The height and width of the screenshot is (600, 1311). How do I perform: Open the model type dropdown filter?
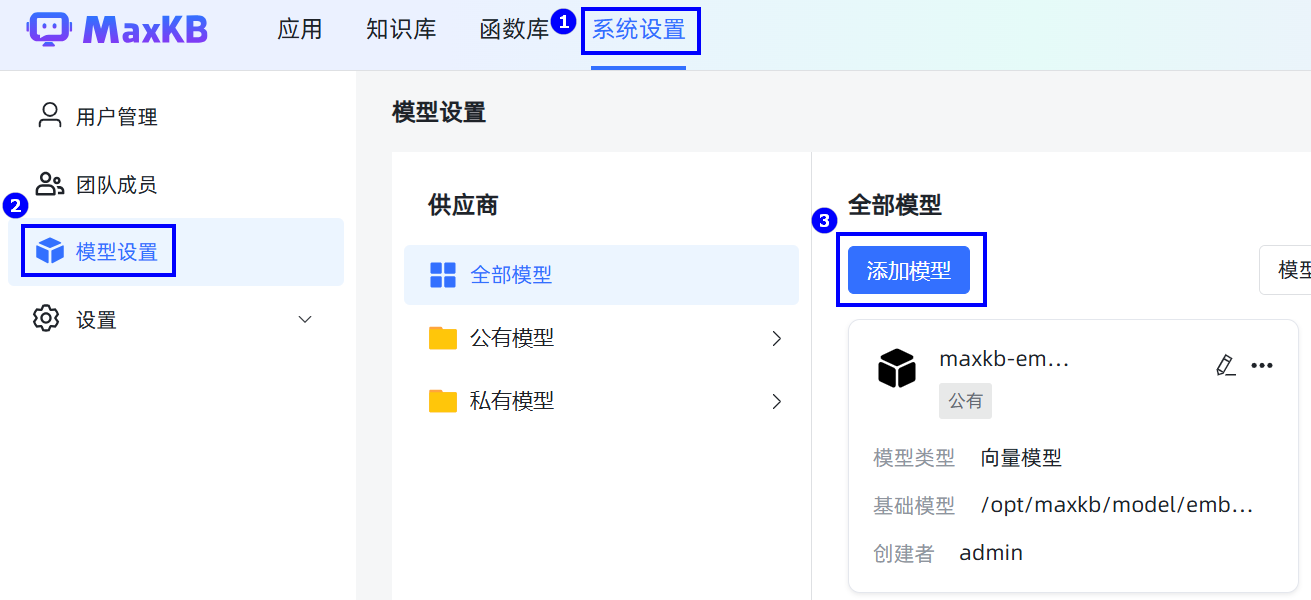(1288, 270)
